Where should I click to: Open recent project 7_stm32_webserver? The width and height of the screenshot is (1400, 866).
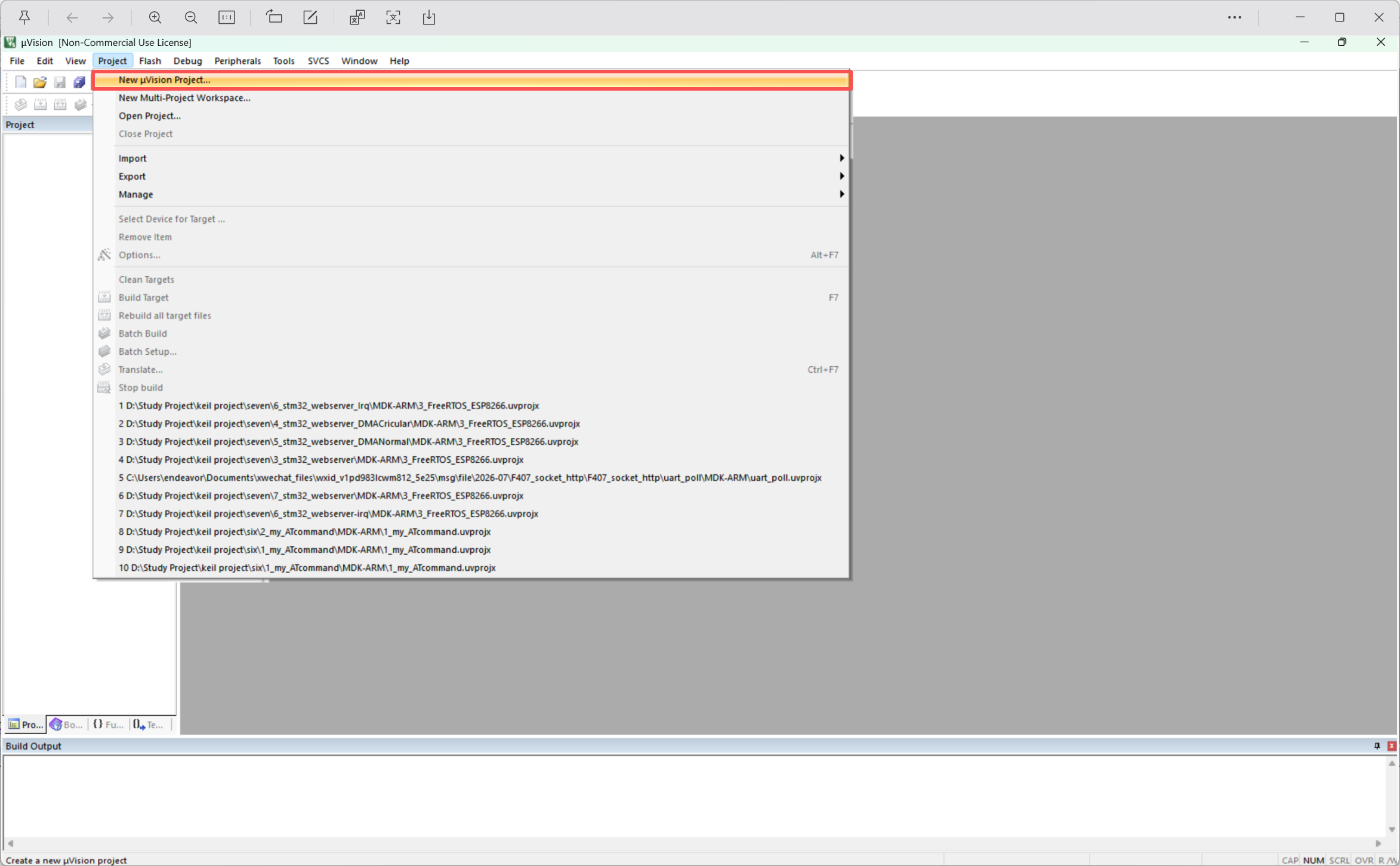pyautogui.click(x=471, y=496)
